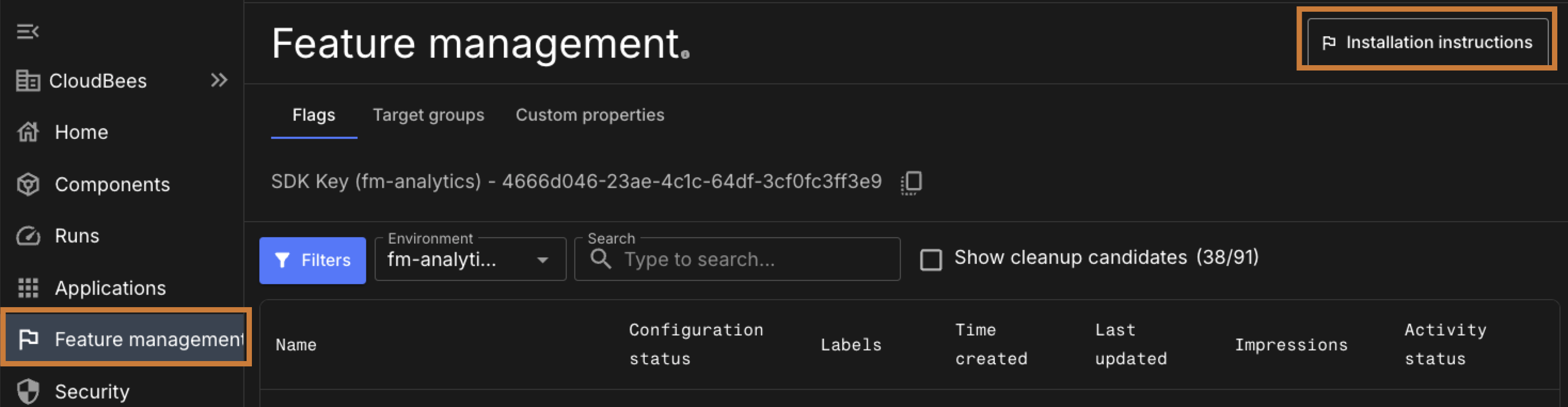Select the Flags tab
The height and width of the screenshot is (407, 1568).
point(313,114)
